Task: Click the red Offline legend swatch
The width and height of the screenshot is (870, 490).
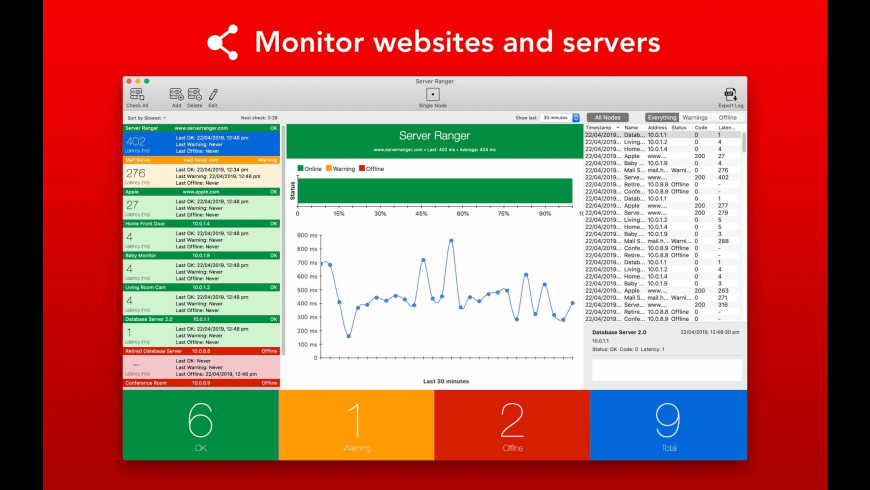Action: pos(362,168)
